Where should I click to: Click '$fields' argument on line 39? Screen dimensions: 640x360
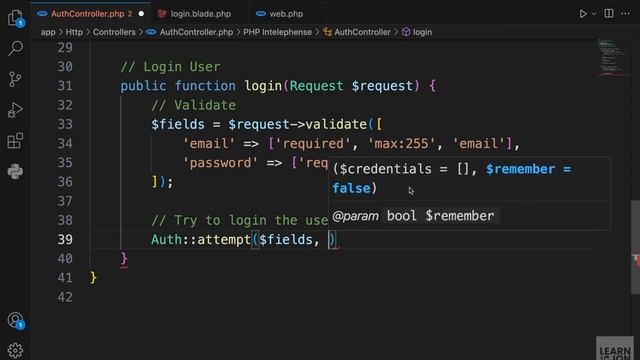pos(286,240)
